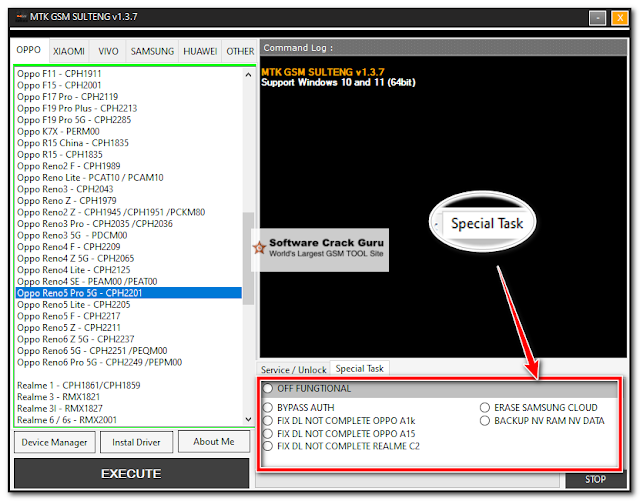Select the BYPASS AUTH option

[x=268, y=407]
